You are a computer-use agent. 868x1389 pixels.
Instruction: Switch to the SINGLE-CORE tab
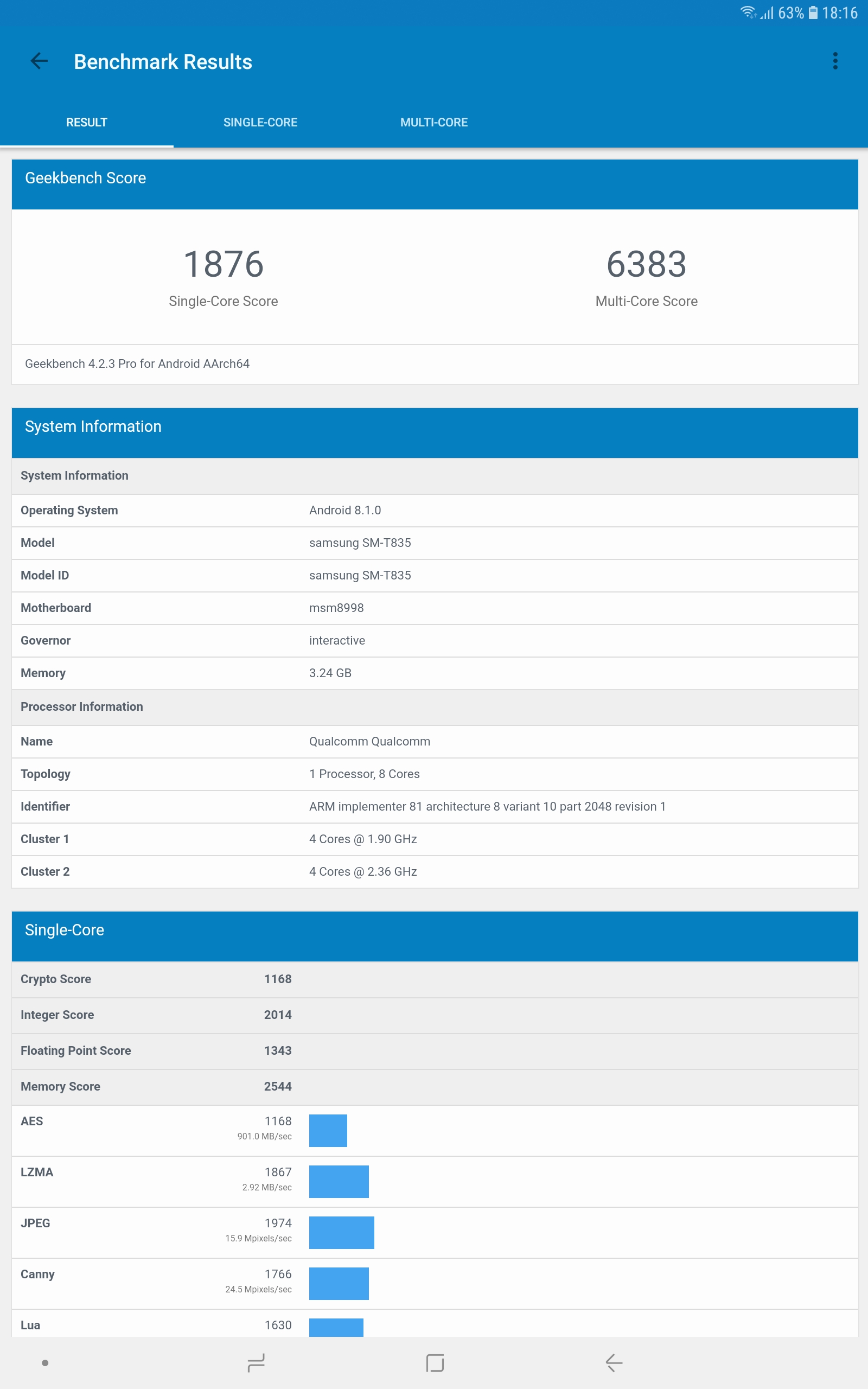click(x=260, y=122)
